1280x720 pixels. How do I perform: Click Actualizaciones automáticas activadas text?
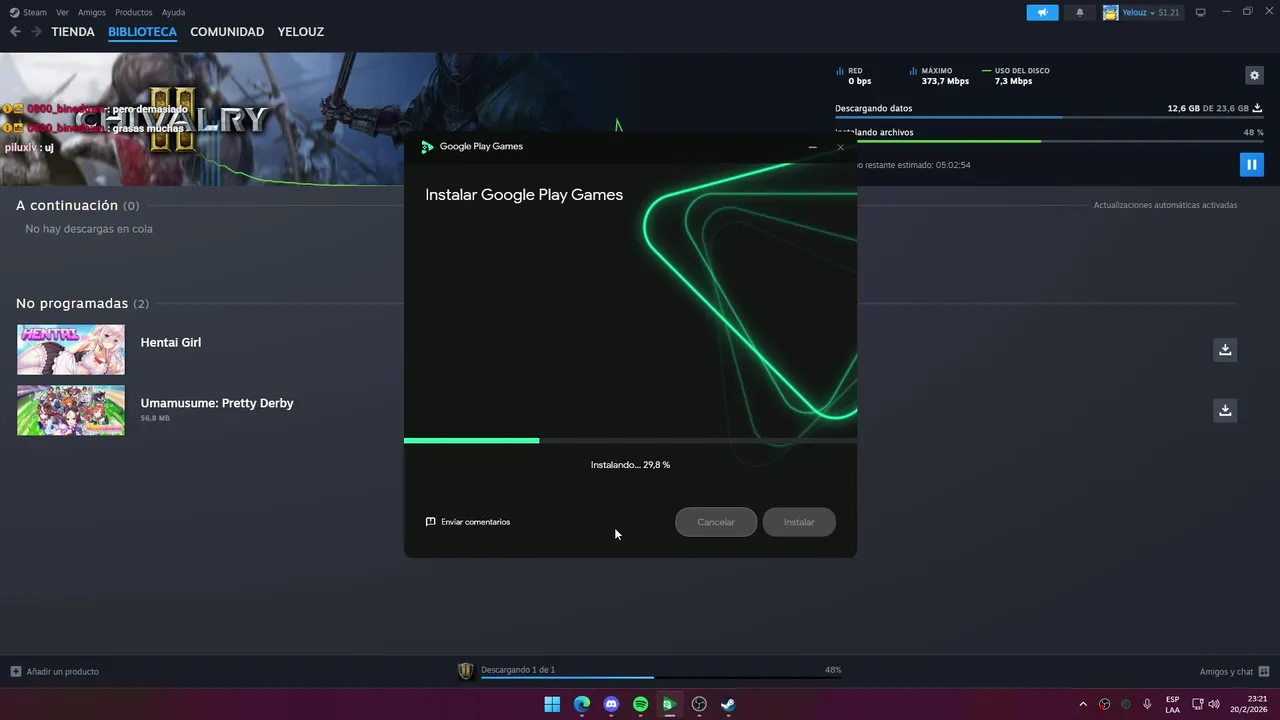(1165, 205)
